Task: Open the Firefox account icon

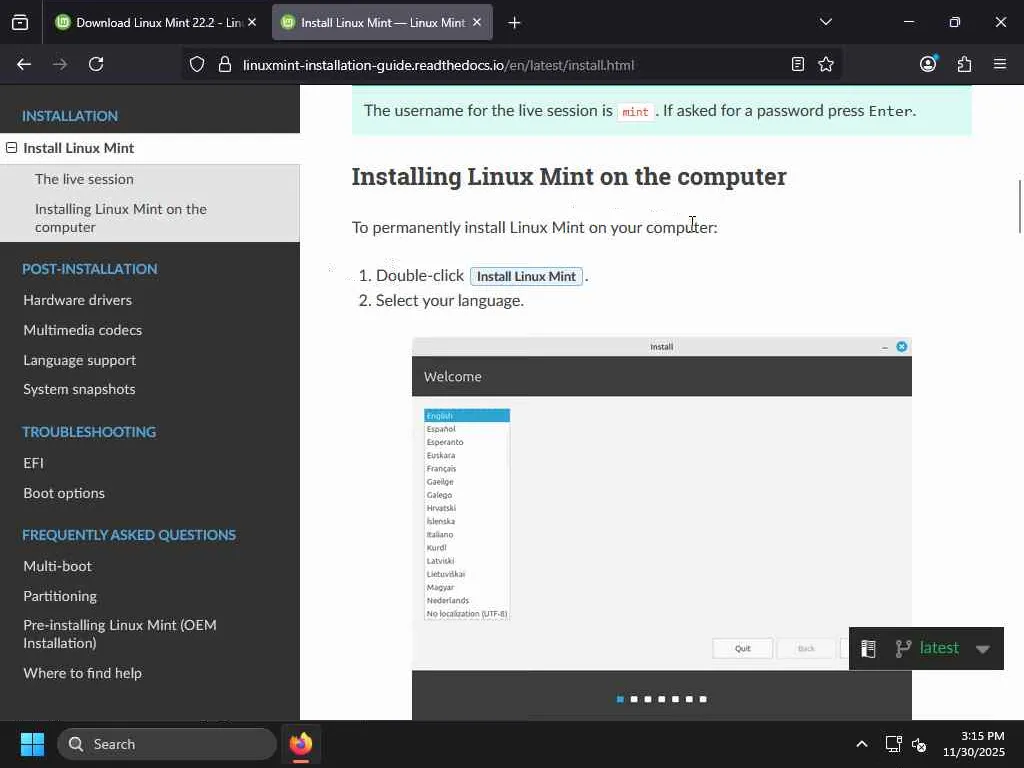Action: coord(928,63)
